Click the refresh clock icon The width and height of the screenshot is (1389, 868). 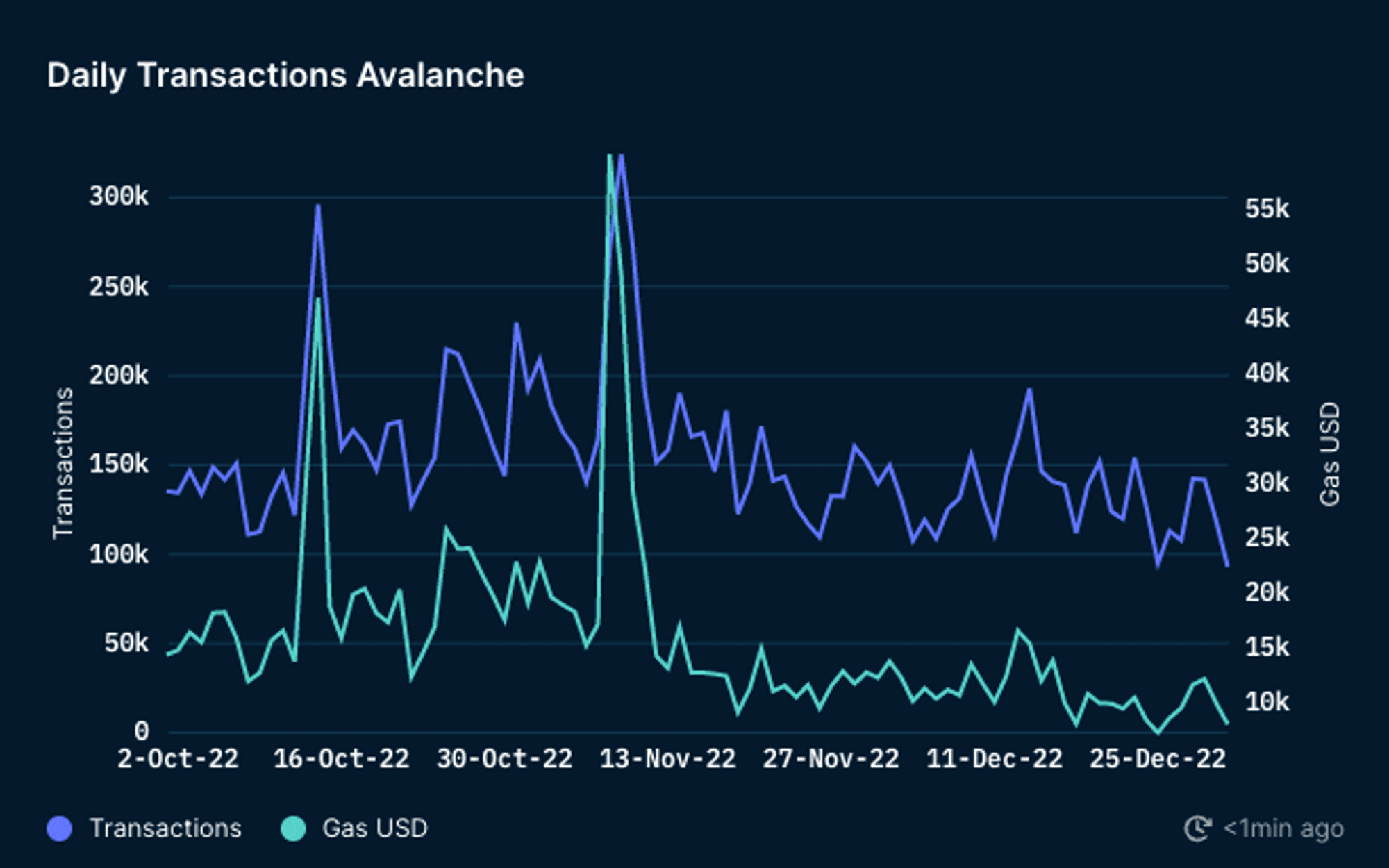[x=1197, y=828]
